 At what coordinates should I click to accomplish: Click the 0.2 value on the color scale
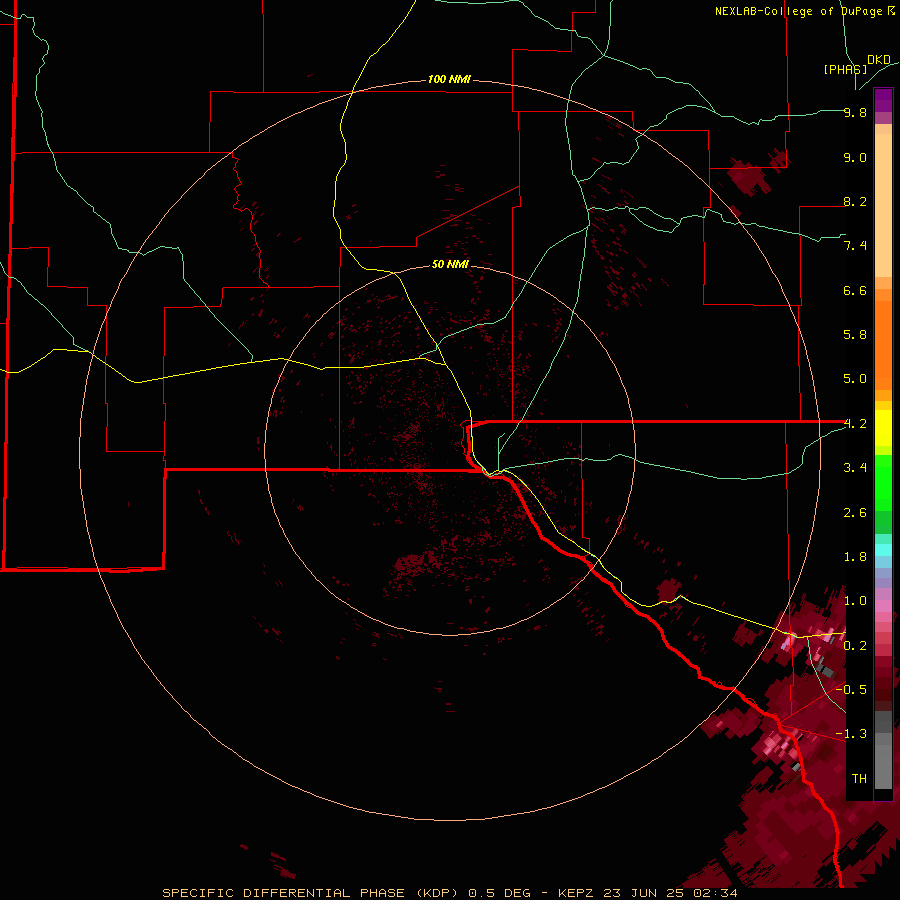(x=855, y=646)
